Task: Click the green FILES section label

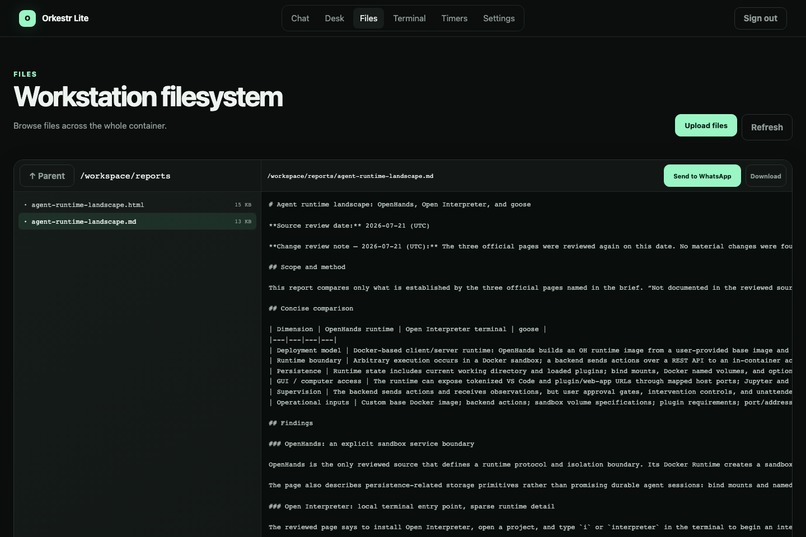Action: tap(25, 74)
